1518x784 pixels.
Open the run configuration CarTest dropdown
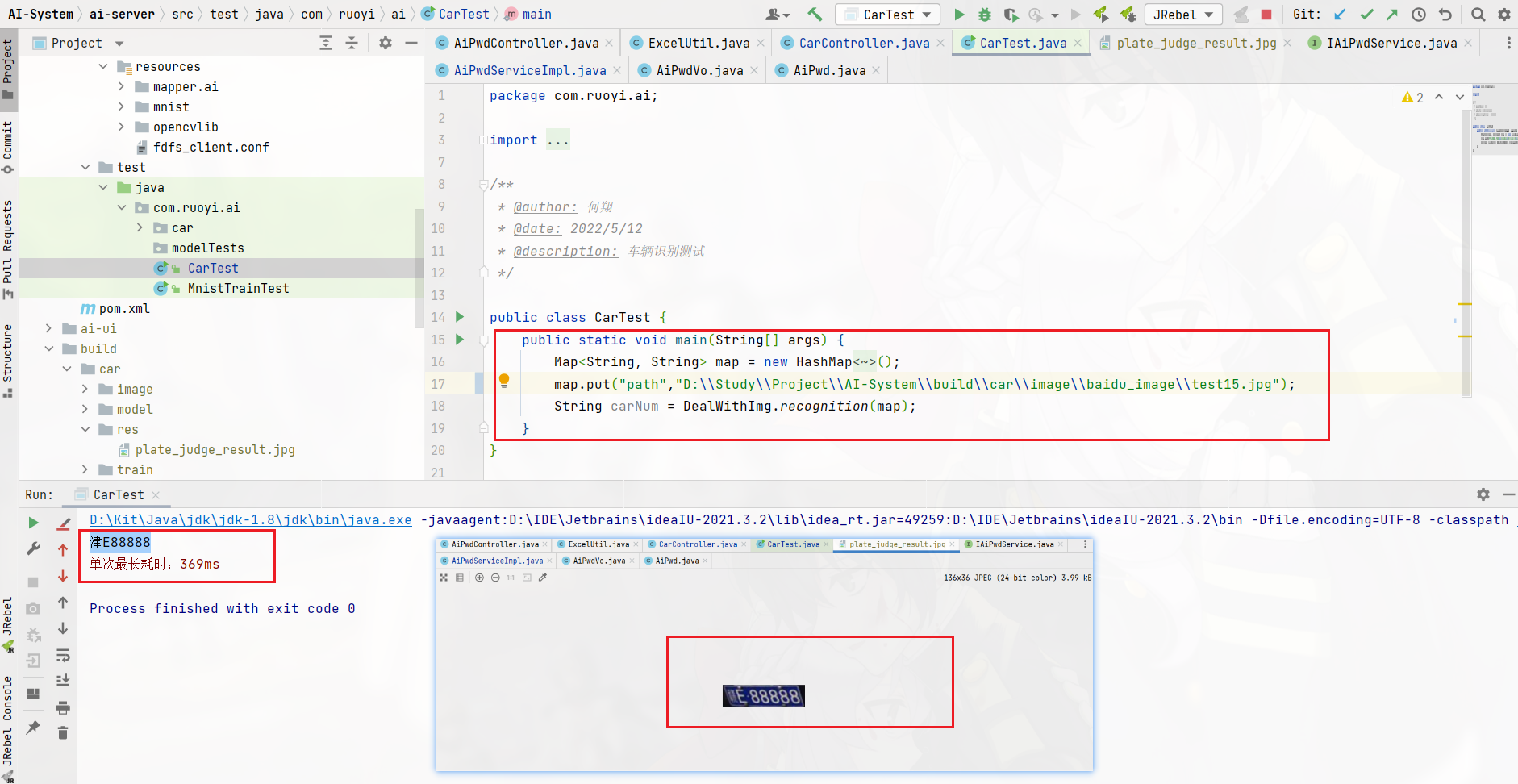pyautogui.click(x=888, y=15)
